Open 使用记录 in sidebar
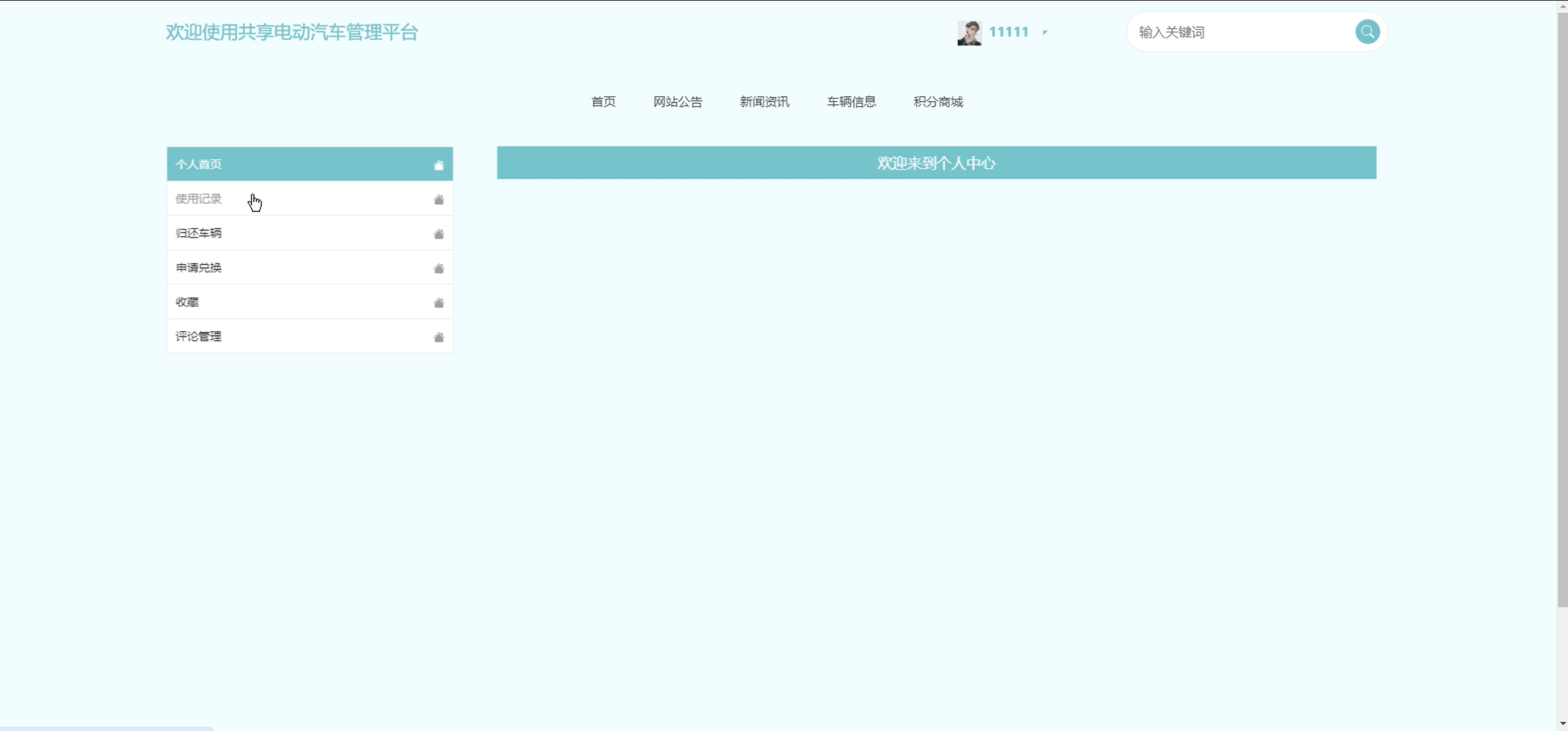Image resolution: width=1568 pixels, height=731 pixels. pos(199,199)
